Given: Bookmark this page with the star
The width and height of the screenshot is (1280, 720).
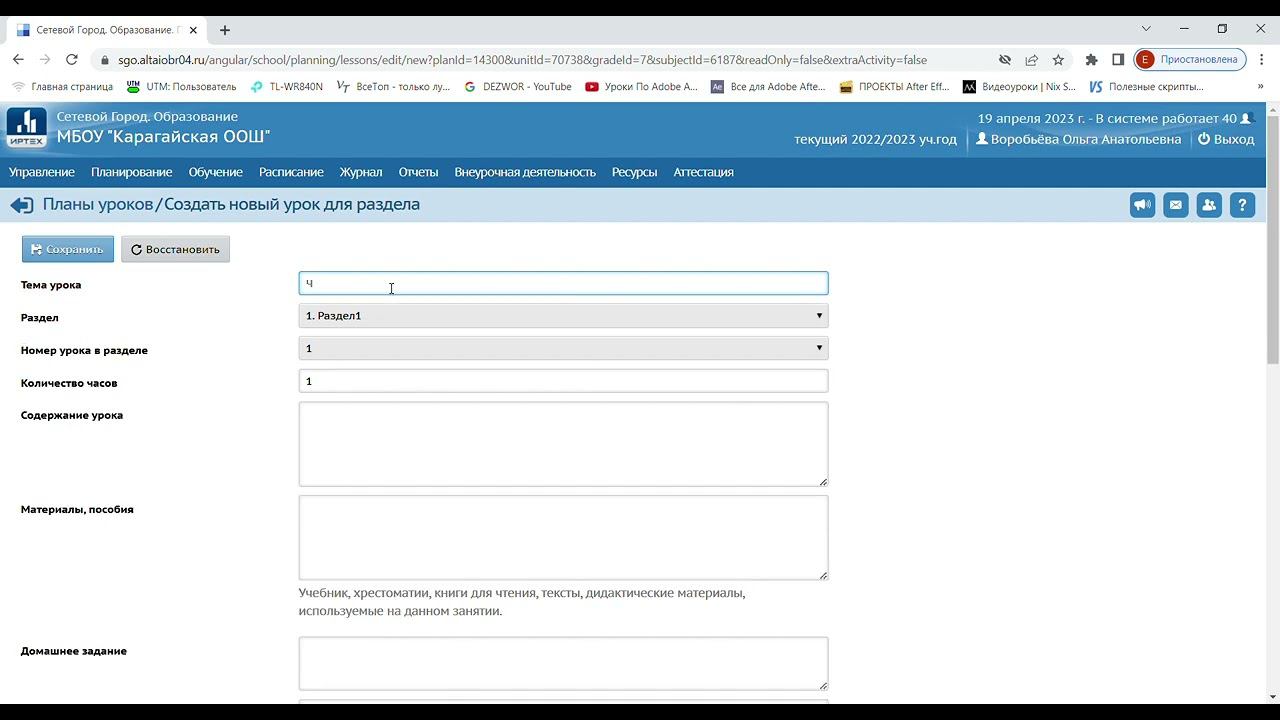Looking at the screenshot, I should (x=1058, y=60).
